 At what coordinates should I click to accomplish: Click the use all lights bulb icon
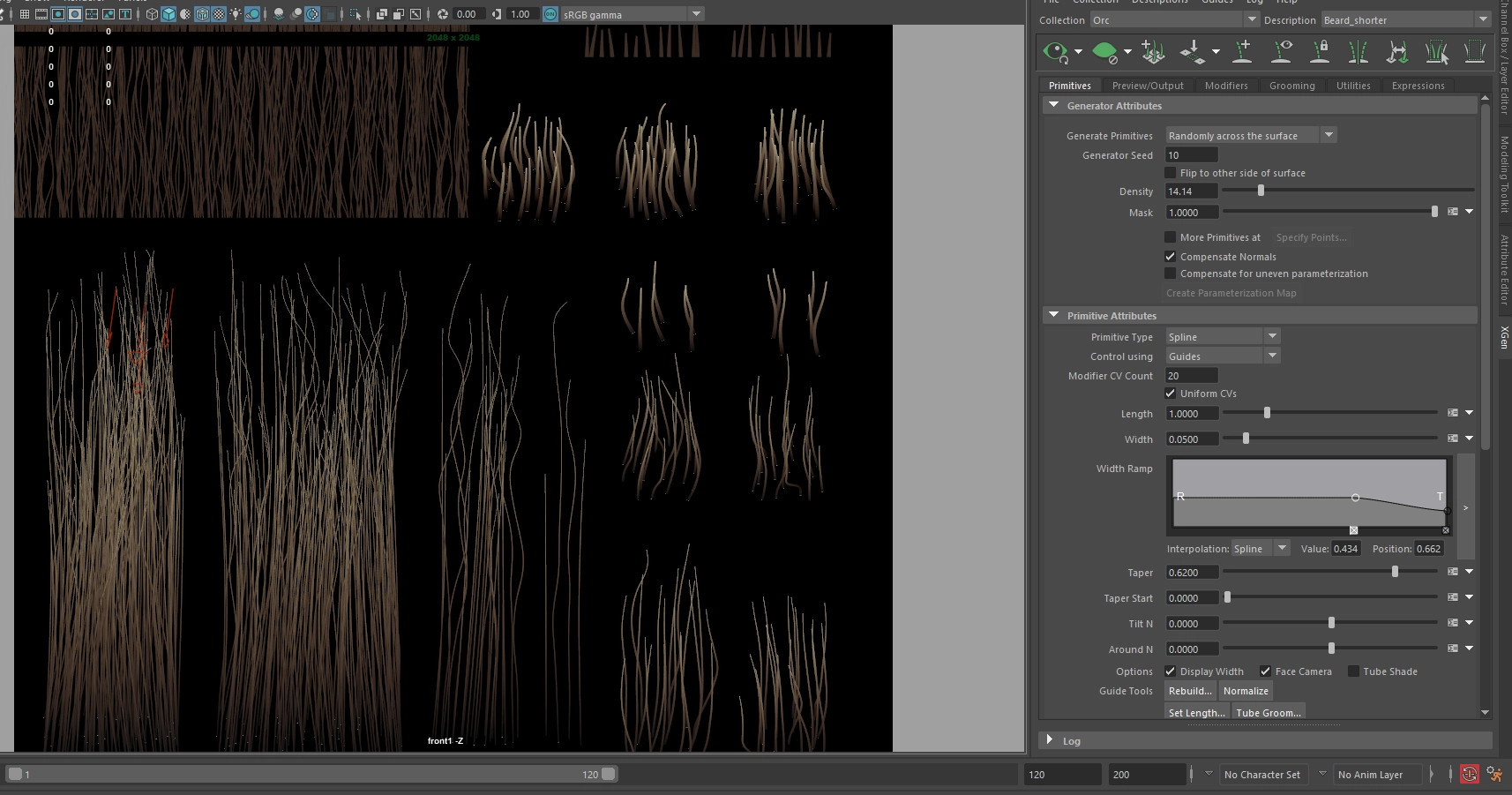236,14
